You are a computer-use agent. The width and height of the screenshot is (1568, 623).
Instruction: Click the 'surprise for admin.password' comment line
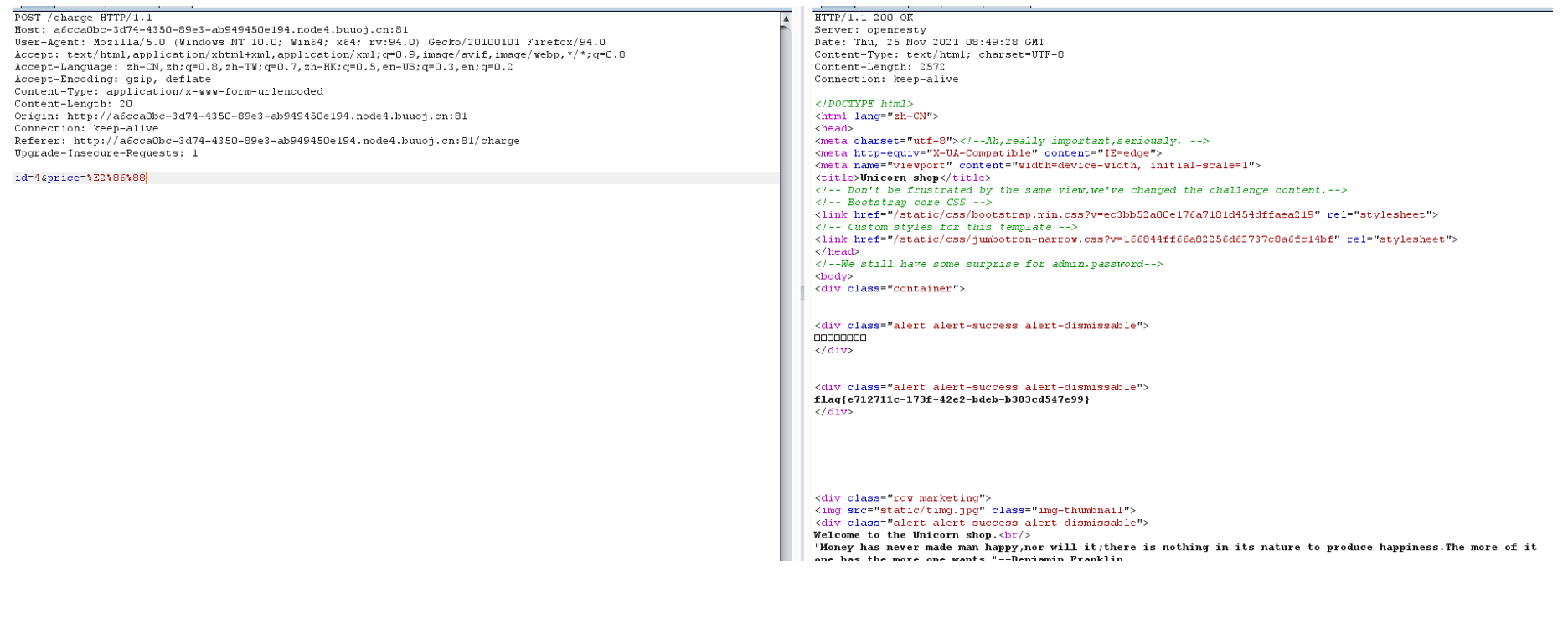click(x=988, y=264)
